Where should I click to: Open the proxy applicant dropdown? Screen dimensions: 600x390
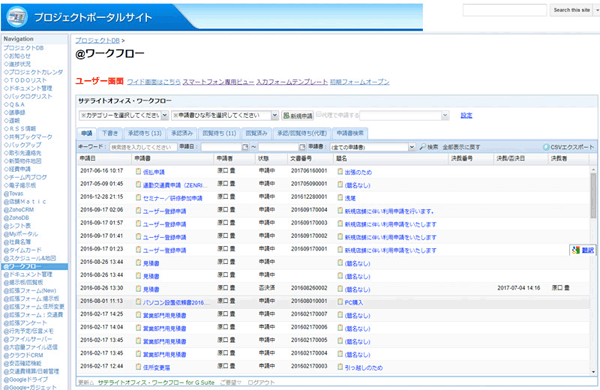pyautogui.click(x=404, y=115)
